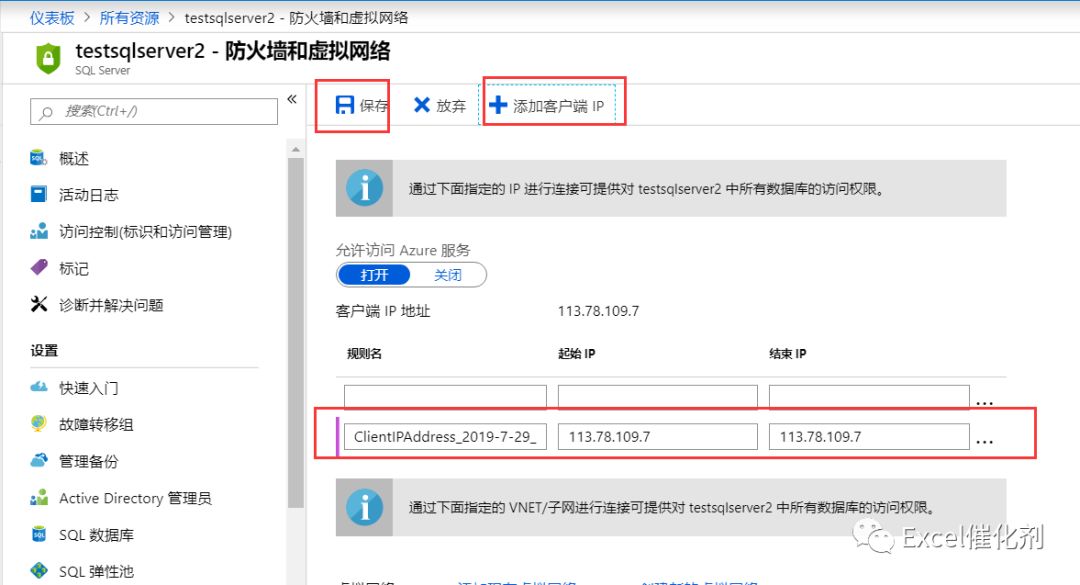
Task: Select 概述 in the sidebar menu
Action: pyautogui.click(x=74, y=158)
